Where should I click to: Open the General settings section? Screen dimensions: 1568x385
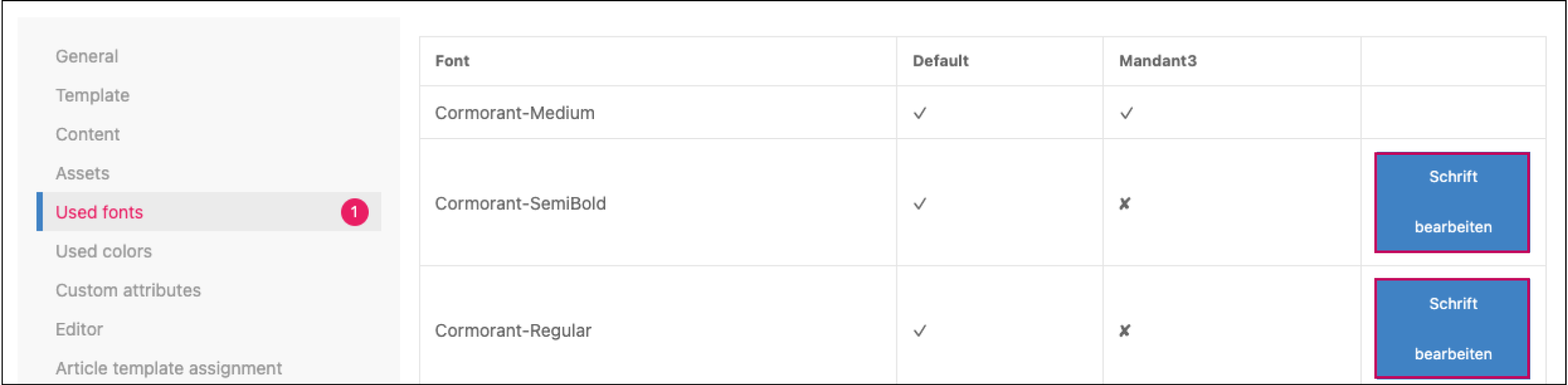pyautogui.click(x=87, y=56)
